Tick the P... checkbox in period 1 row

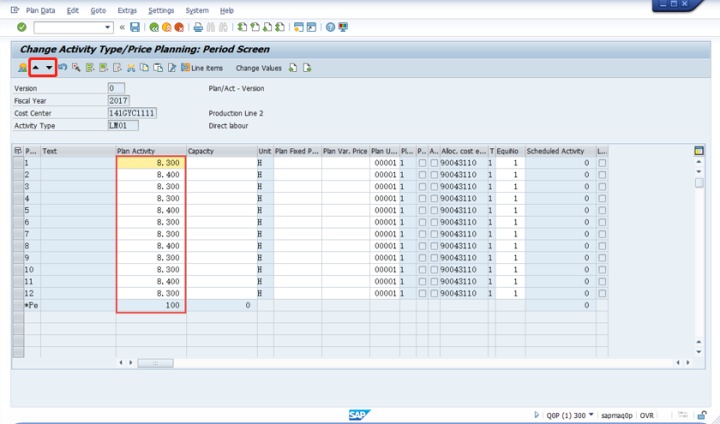point(422,163)
